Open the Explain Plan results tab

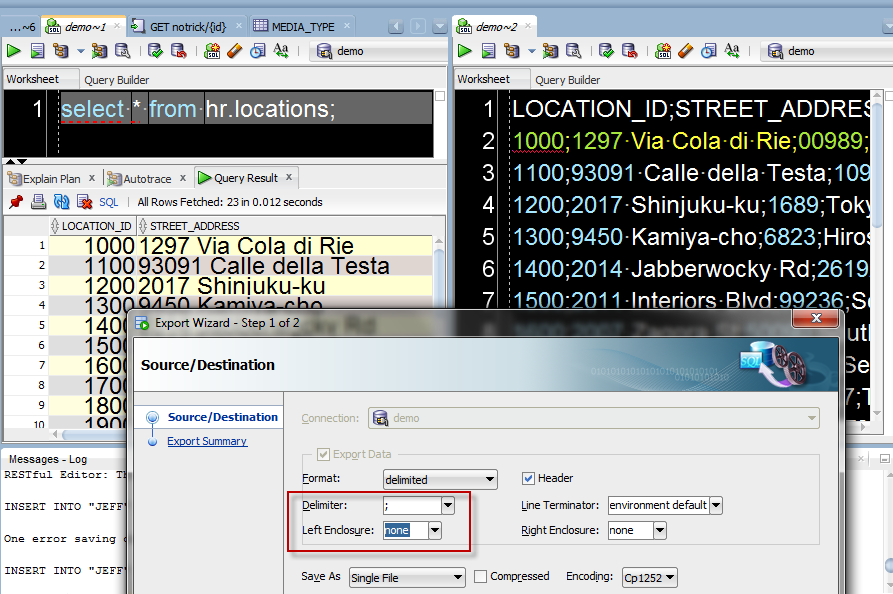(x=51, y=178)
